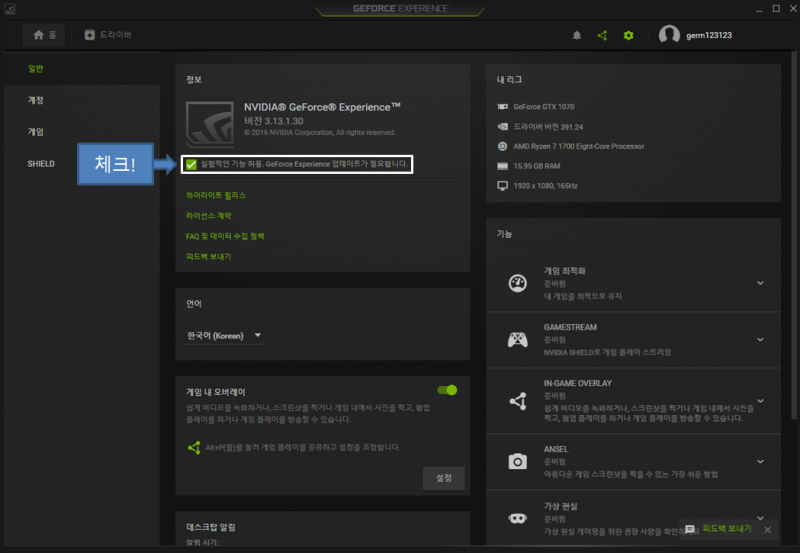Click the CPU icon beside AMD Ryzen 7
Image resolution: width=800 pixels, height=553 pixels.
pyautogui.click(x=503, y=146)
